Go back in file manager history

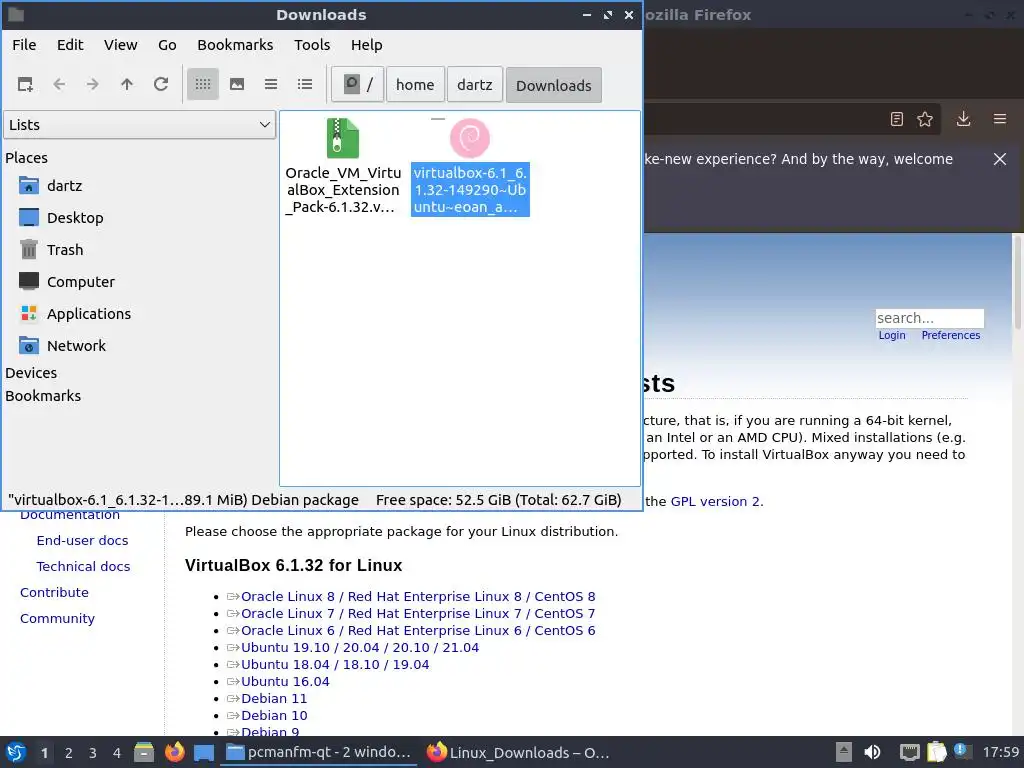[x=59, y=84]
